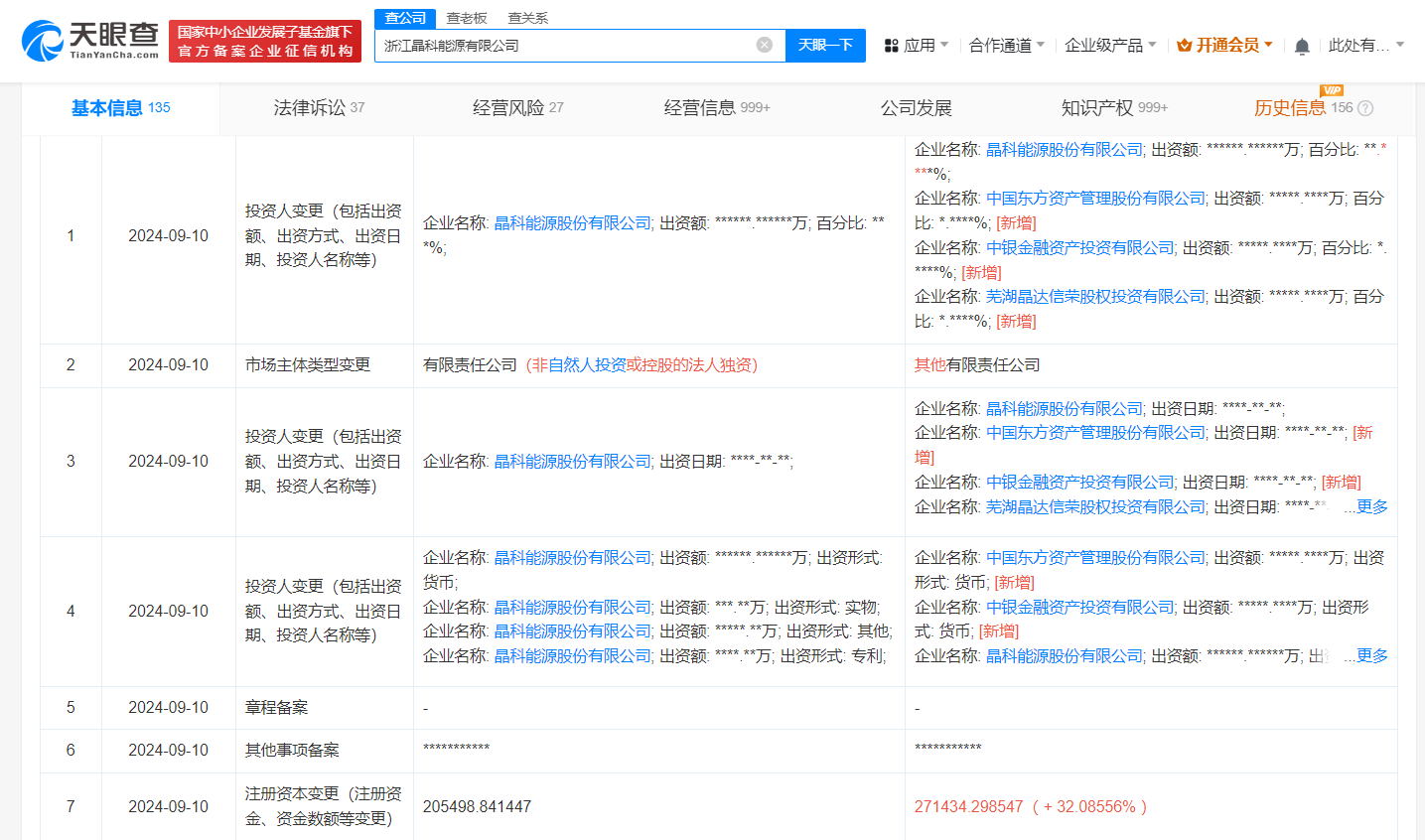The height and width of the screenshot is (840, 1425).
Task: Open the notification bell icon
Action: 1301,45
